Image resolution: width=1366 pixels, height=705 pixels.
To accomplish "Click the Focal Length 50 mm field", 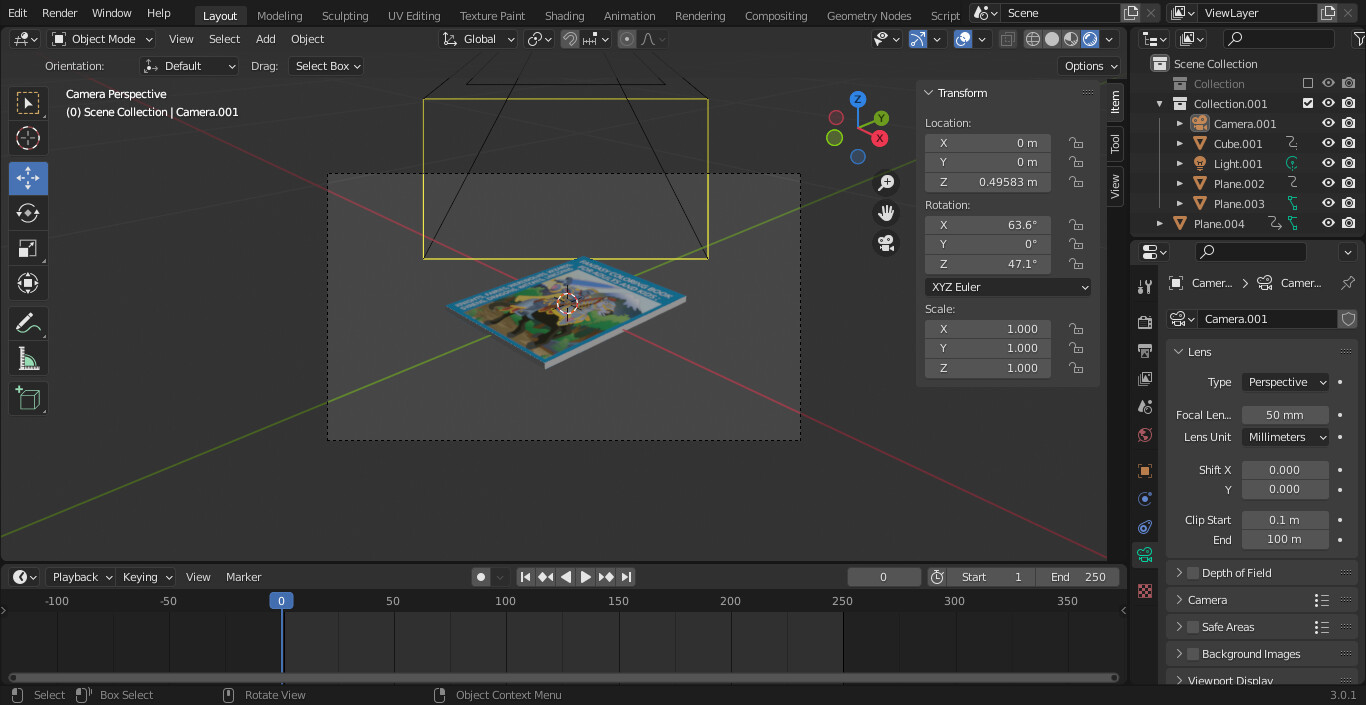I will click(x=1285, y=415).
